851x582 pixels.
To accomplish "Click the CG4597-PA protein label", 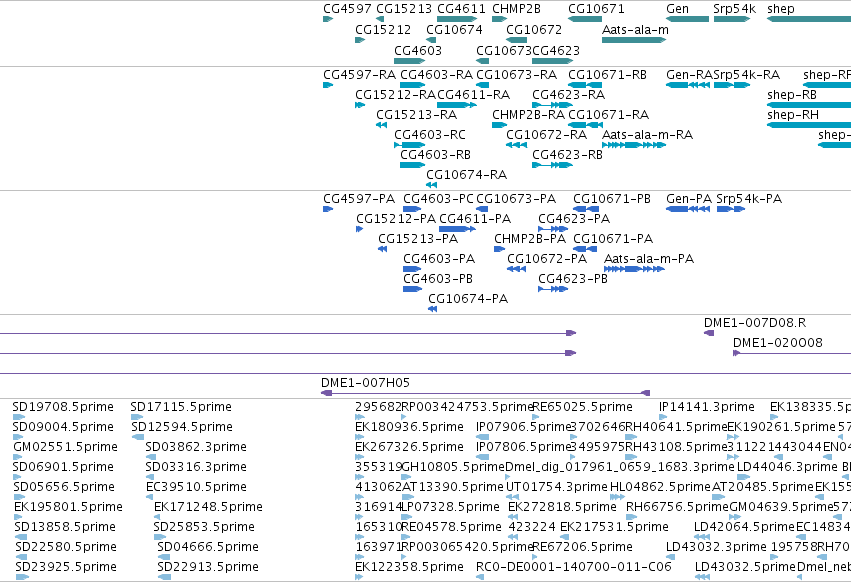I will click(359, 199).
